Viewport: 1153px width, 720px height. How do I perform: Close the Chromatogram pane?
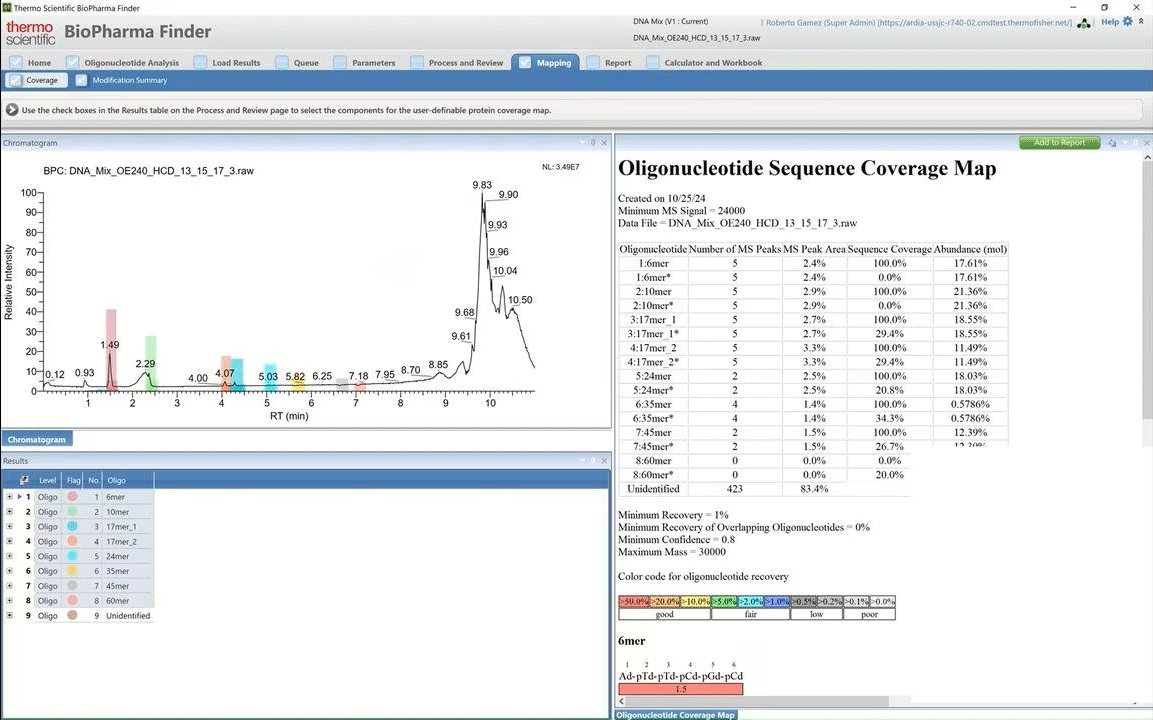click(x=604, y=143)
